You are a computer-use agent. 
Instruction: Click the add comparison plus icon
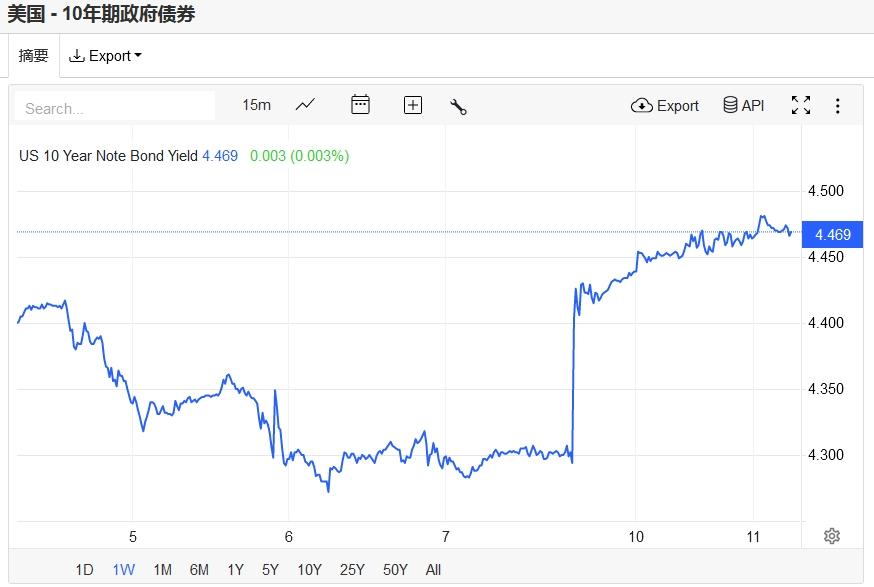pyautogui.click(x=412, y=105)
